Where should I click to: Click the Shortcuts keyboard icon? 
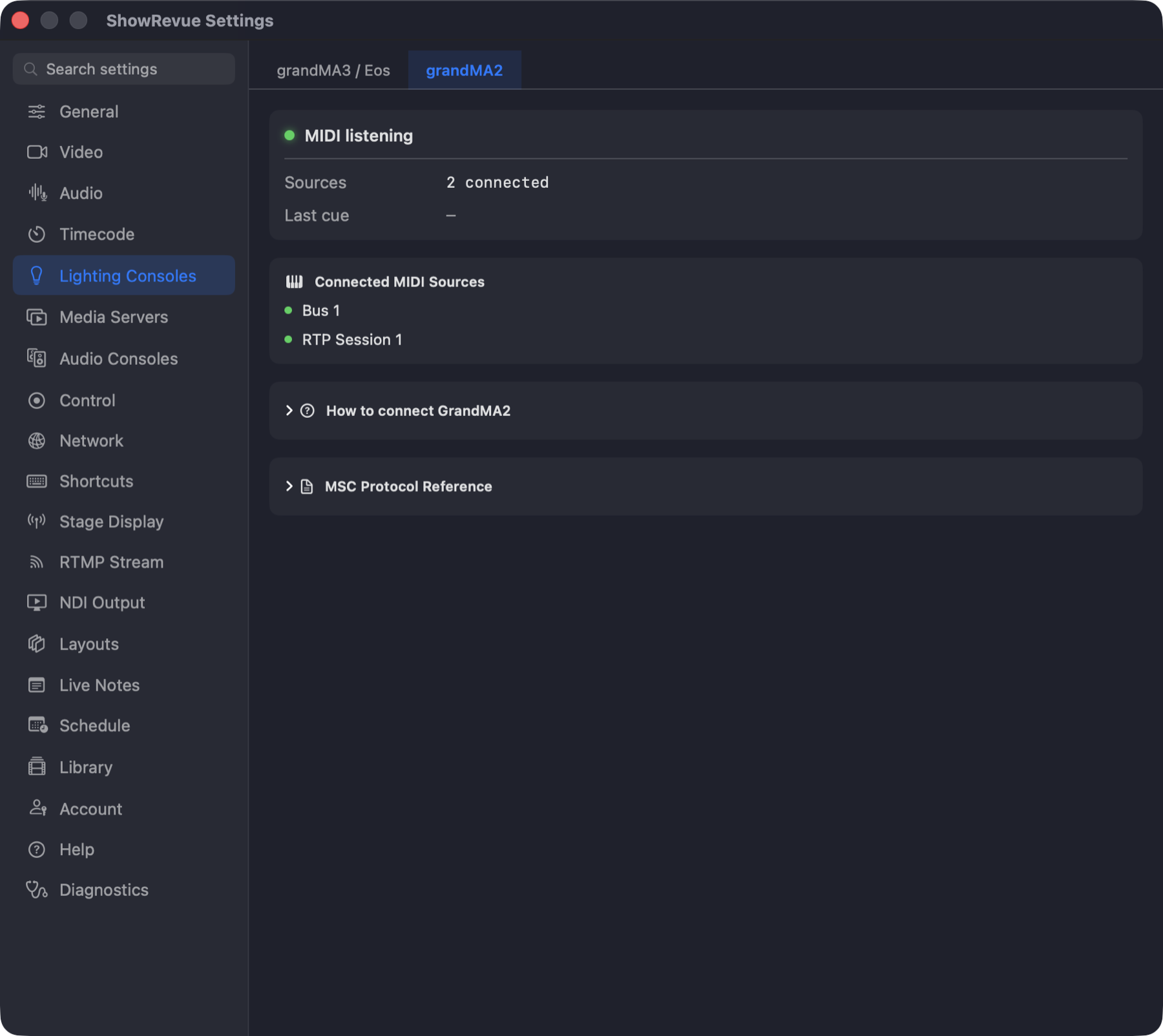tap(37, 481)
